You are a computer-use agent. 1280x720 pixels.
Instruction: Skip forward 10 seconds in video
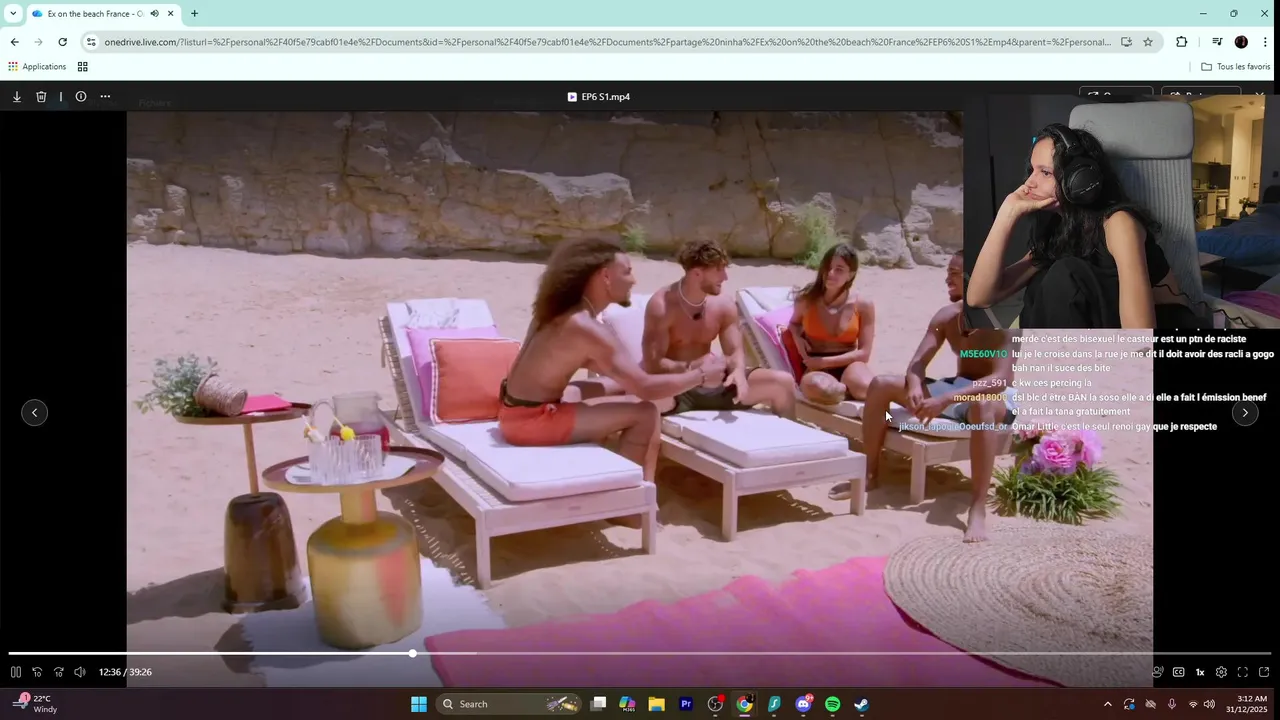click(x=58, y=672)
